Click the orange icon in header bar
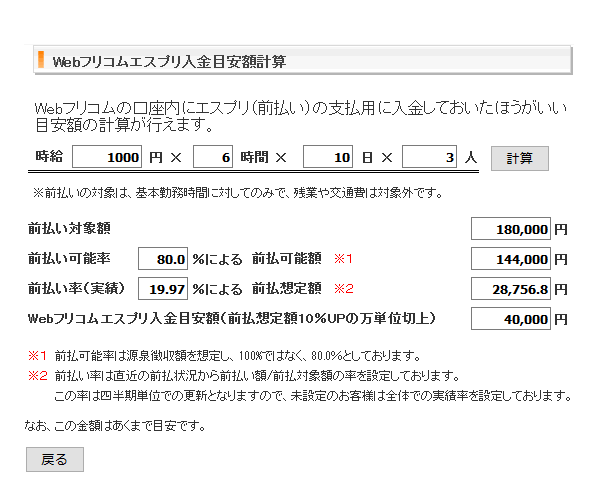This screenshot has width=600, height=498. (41, 60)
